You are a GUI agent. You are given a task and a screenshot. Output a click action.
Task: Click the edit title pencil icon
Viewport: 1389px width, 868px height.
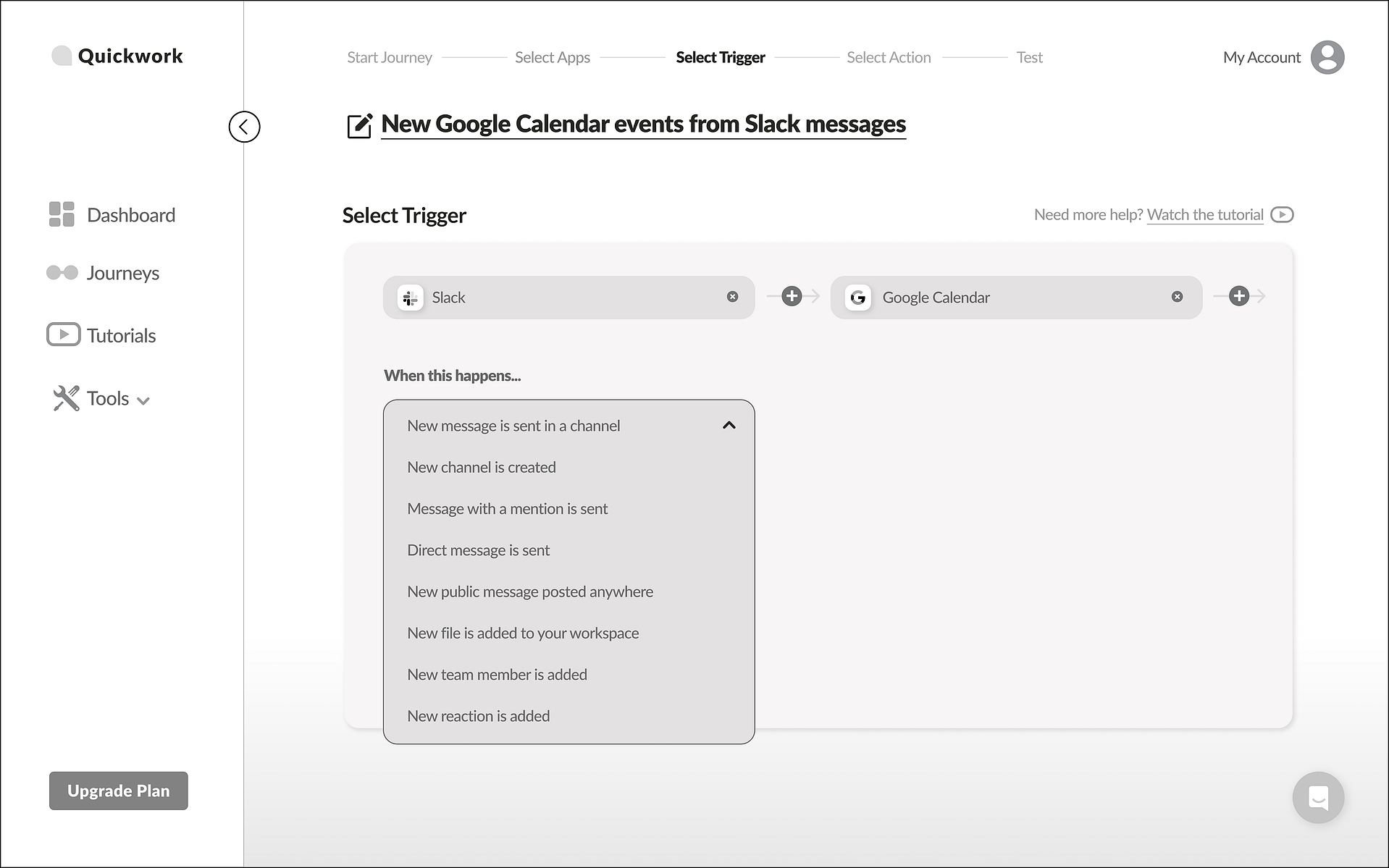click(359, 125)
